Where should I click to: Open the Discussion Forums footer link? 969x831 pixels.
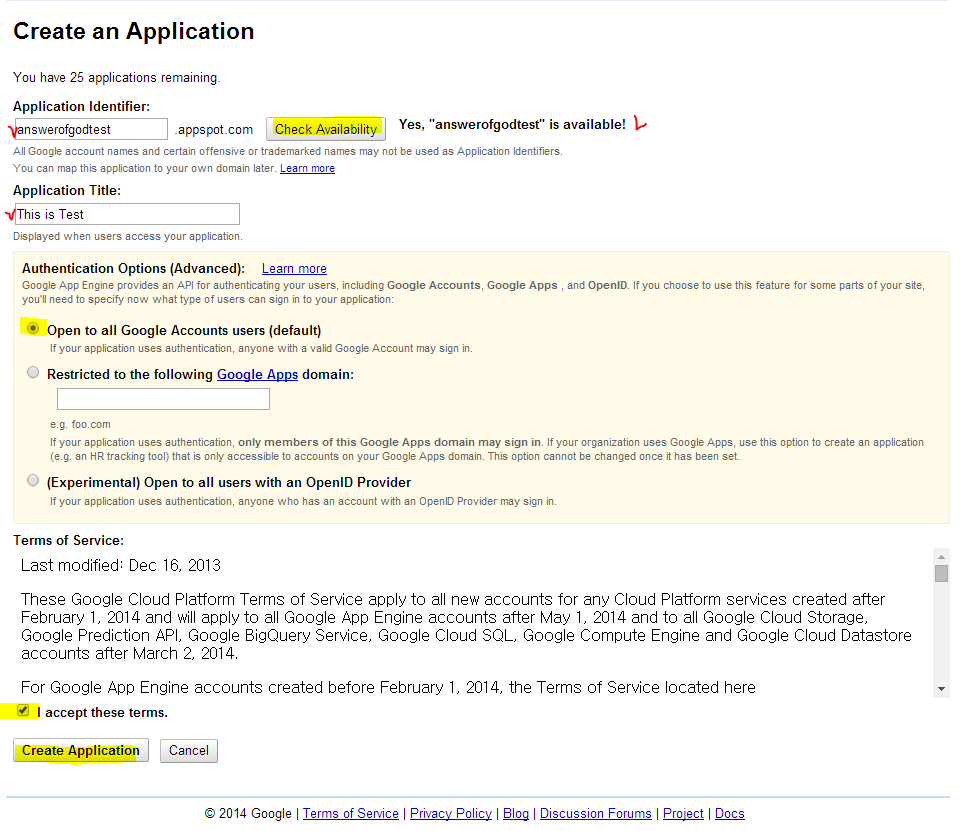click(x=596, y=814)
